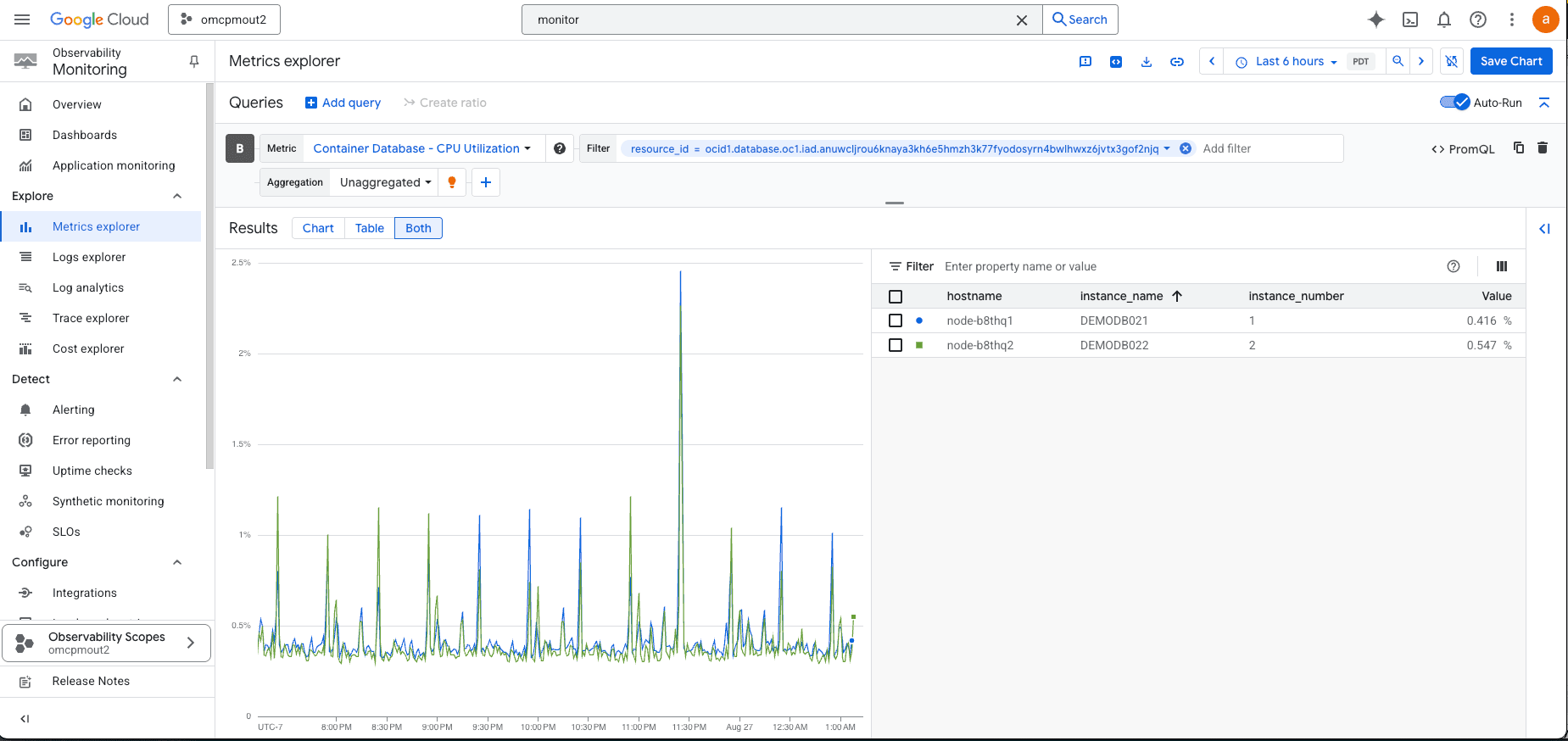Duplicate query B
Viewport: 1568px width, 741px height.
coord(1519,148)
